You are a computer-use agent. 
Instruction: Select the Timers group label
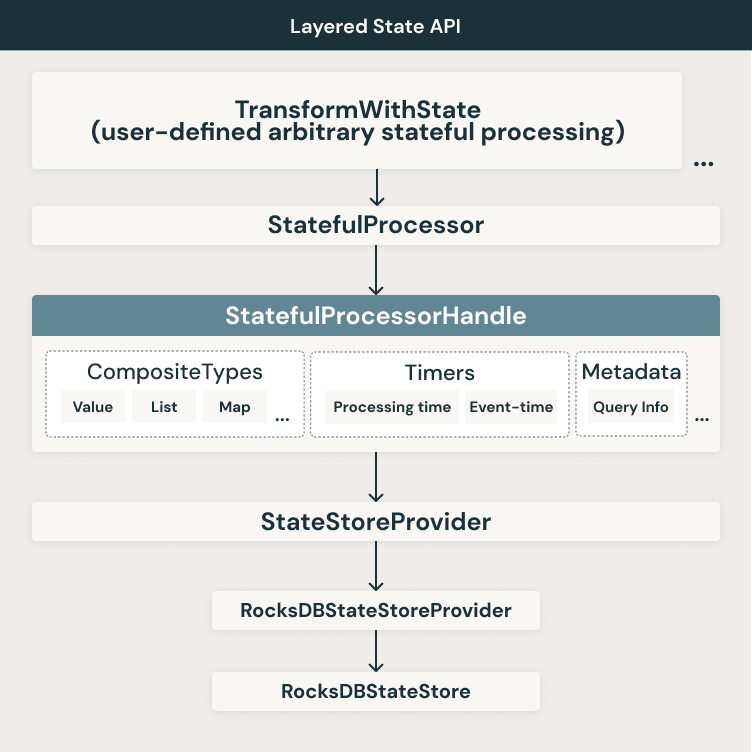point(439,372)
